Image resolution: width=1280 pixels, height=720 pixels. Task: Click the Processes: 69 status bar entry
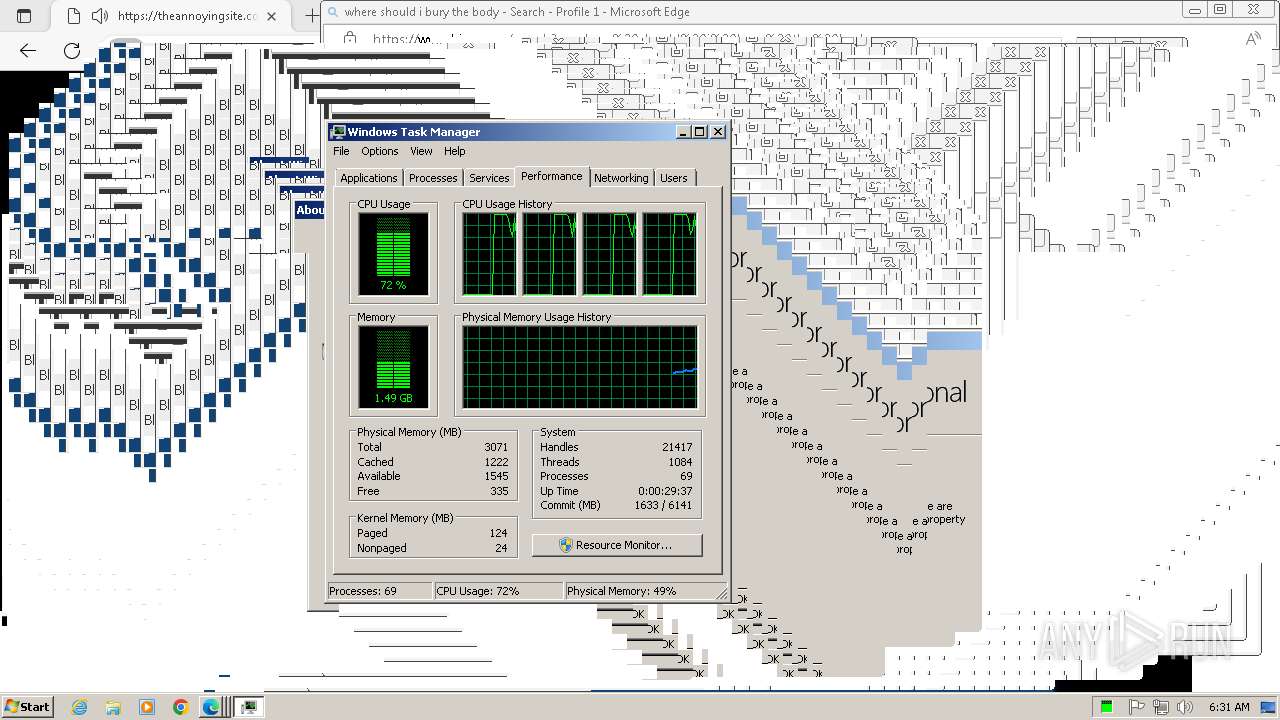pos(380,591)
